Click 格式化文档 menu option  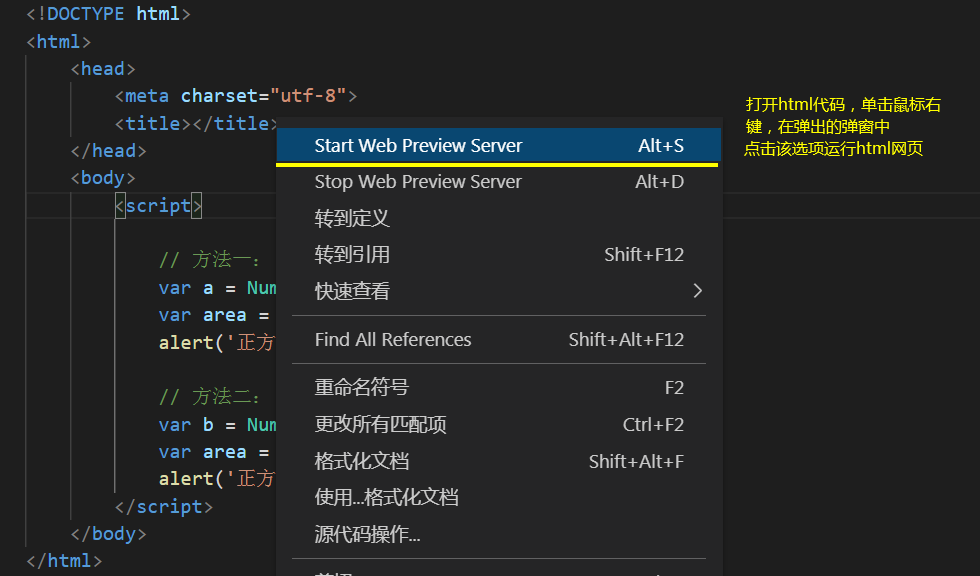(x=361, y=462)
